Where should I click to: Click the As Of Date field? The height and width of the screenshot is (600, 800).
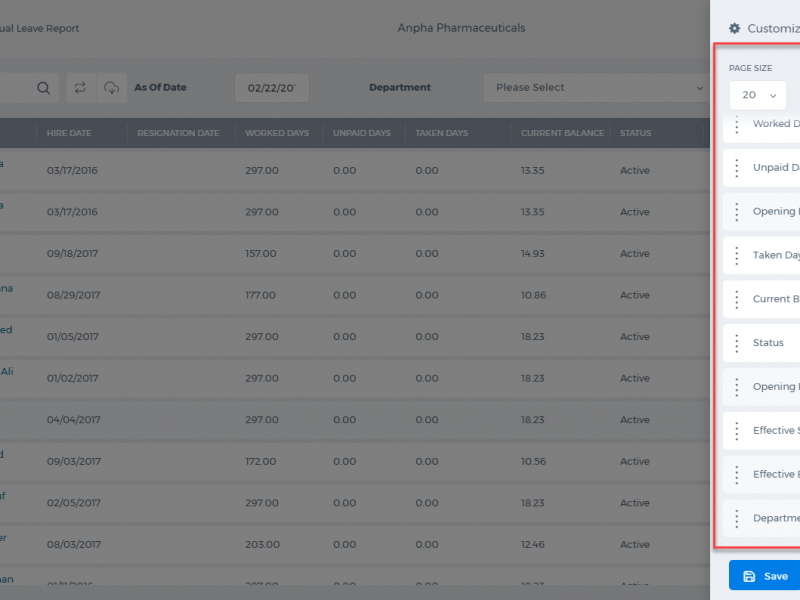[x=271, y=88]
